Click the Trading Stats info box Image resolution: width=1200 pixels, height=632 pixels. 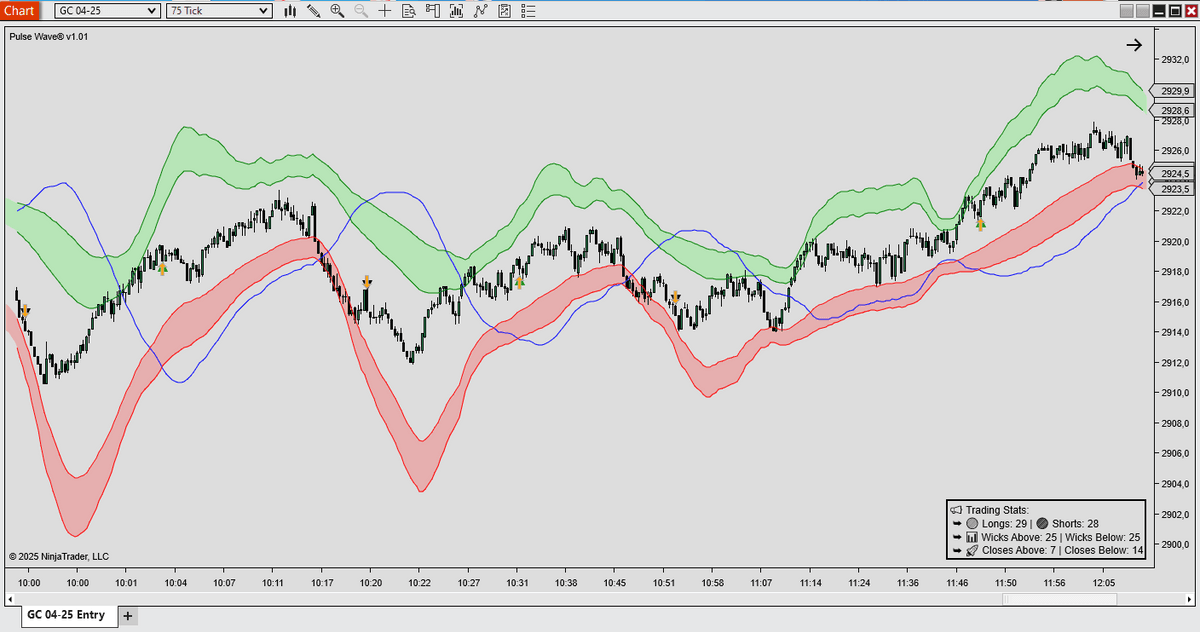[x=1045, y=530]
